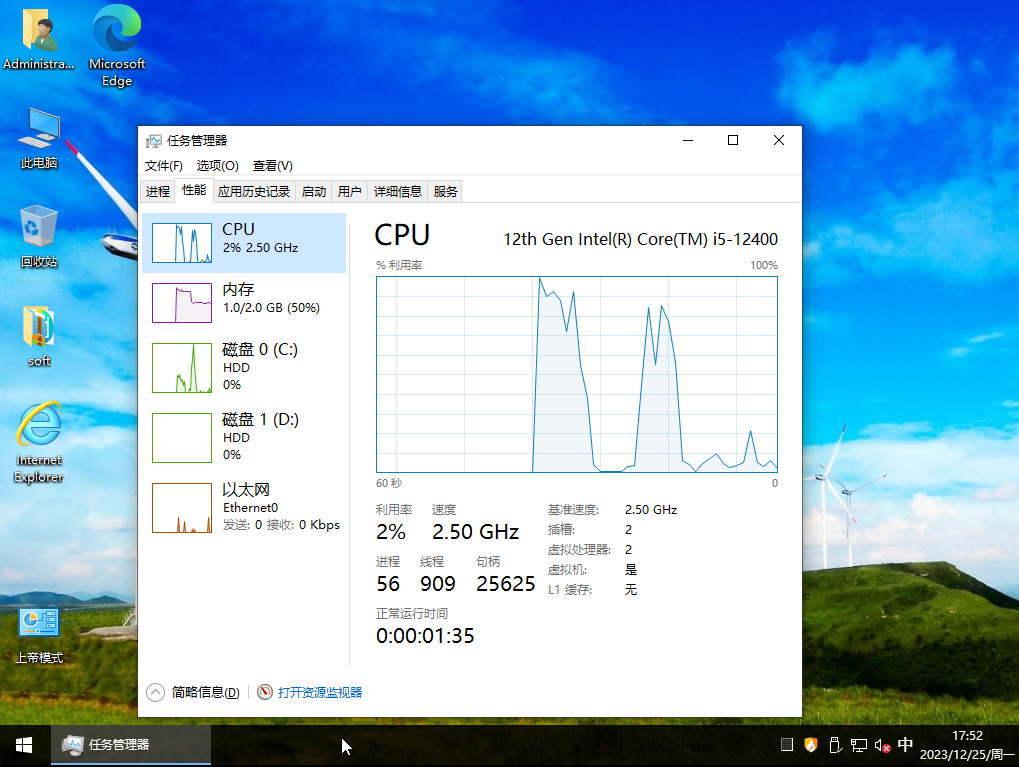
Task: Switch to the 详细信息 tab
Action: pos(398,192)
